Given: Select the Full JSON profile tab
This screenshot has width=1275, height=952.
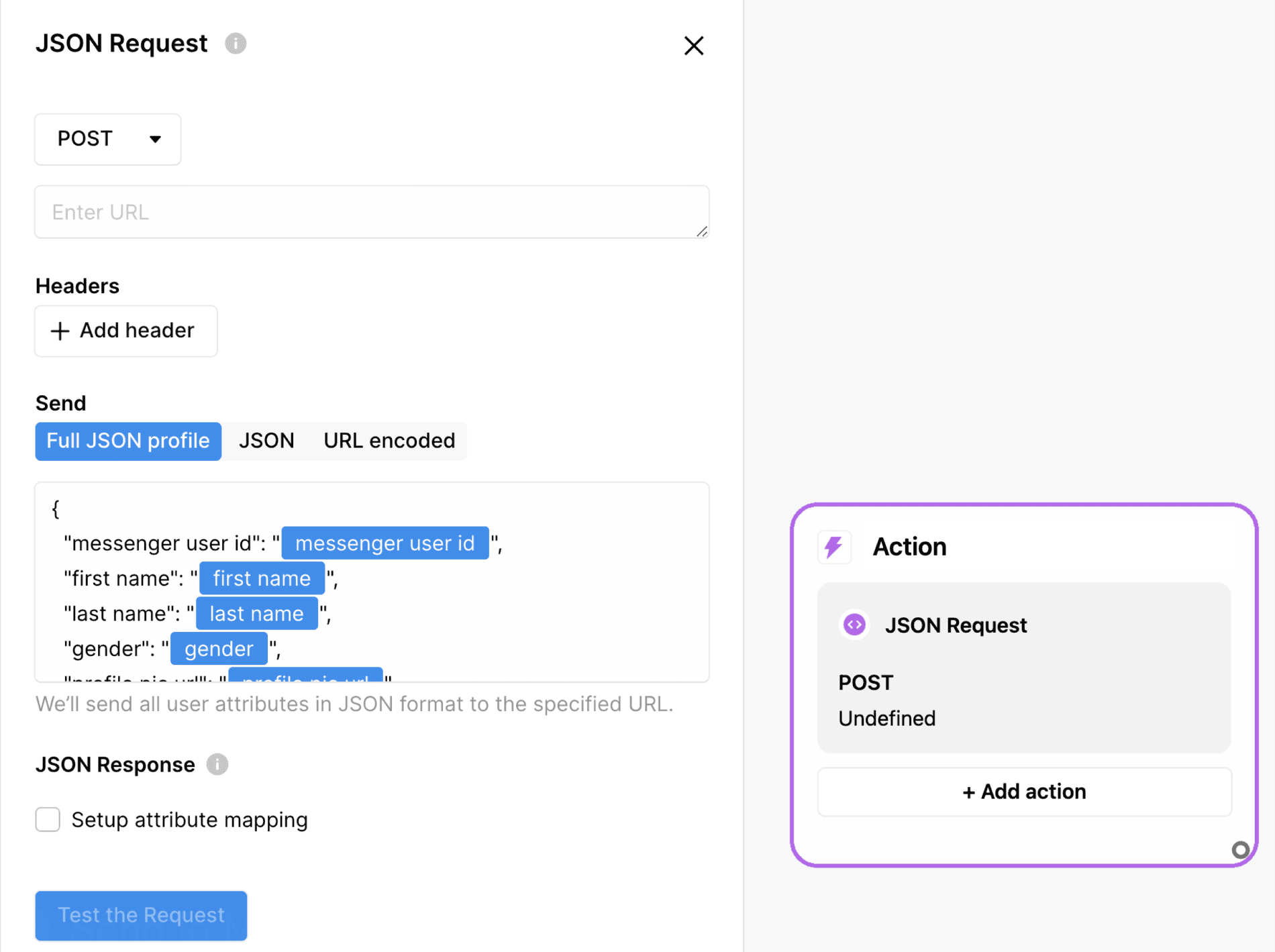Looking at the screenshot, I should [x=128, y=441].
